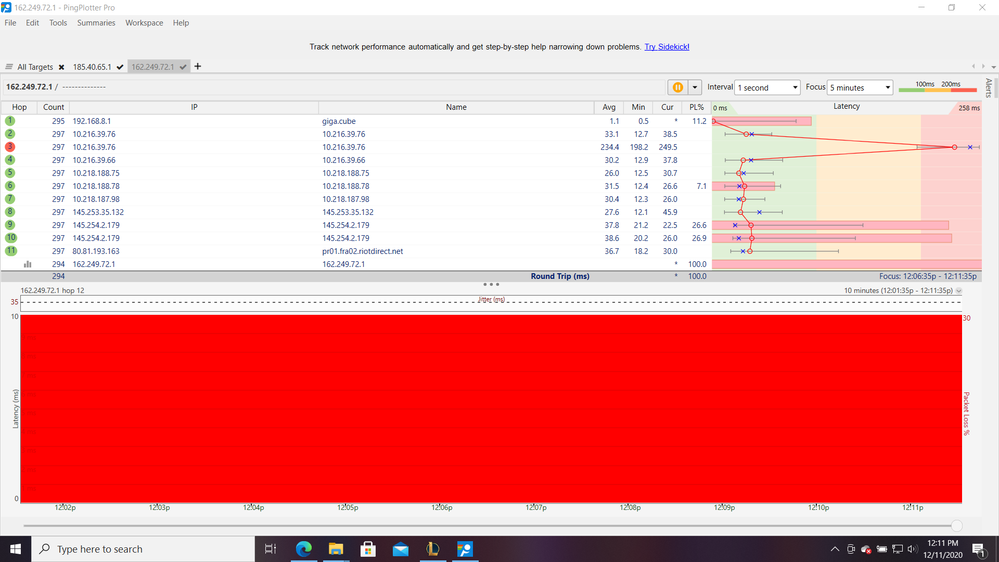Click the Latency graph column header
The width and height of the screenshot is (999, 562).
(846, 106)
